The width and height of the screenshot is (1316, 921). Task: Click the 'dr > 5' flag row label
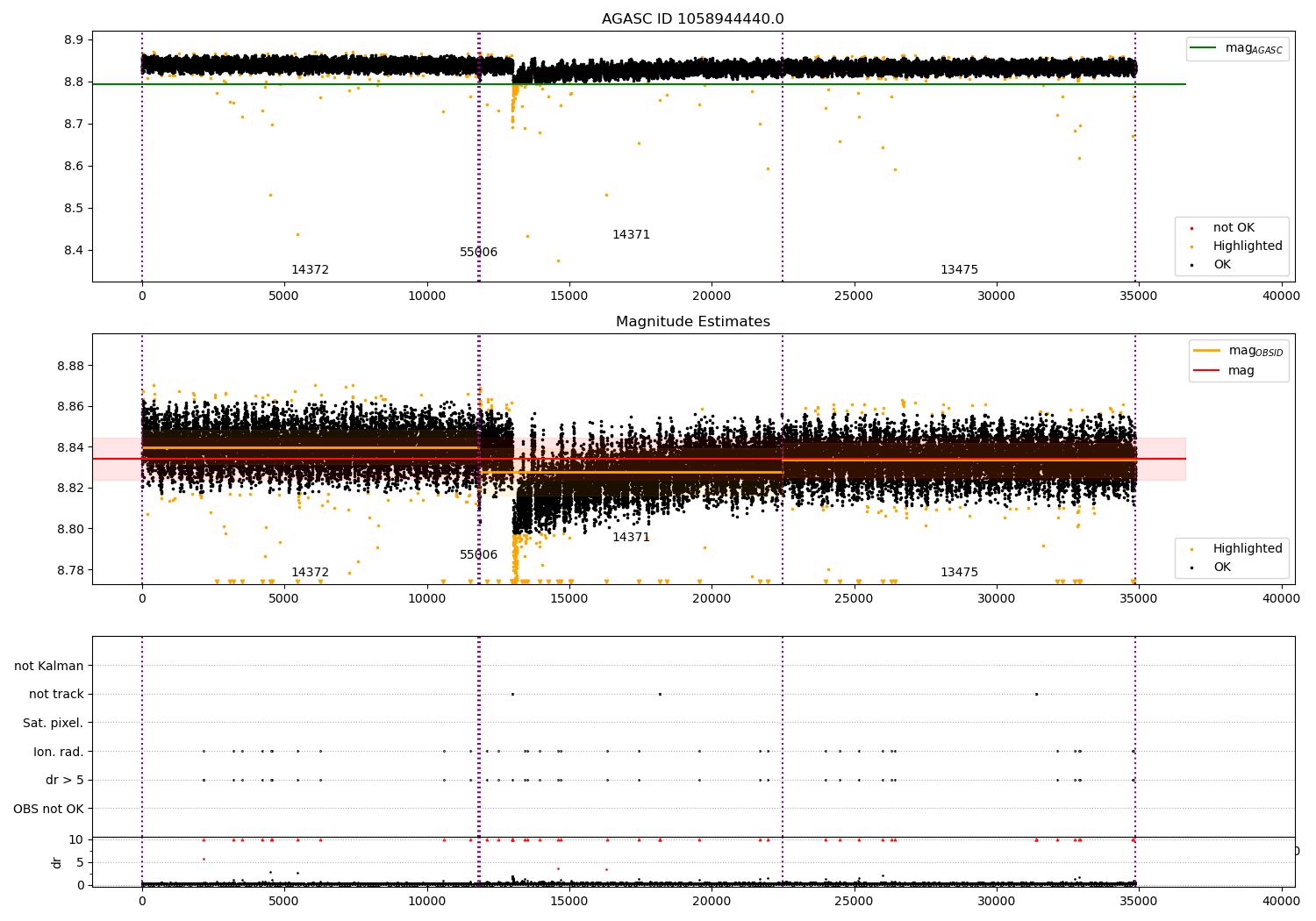pyautogui.click(x=65, y=781)
